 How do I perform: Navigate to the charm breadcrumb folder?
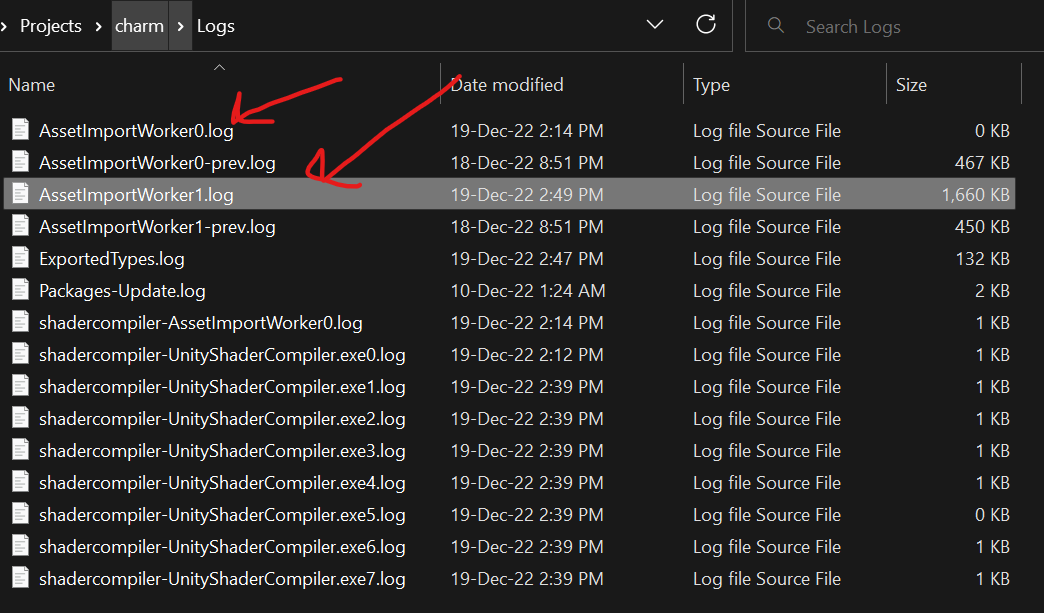tap(139, 24)
